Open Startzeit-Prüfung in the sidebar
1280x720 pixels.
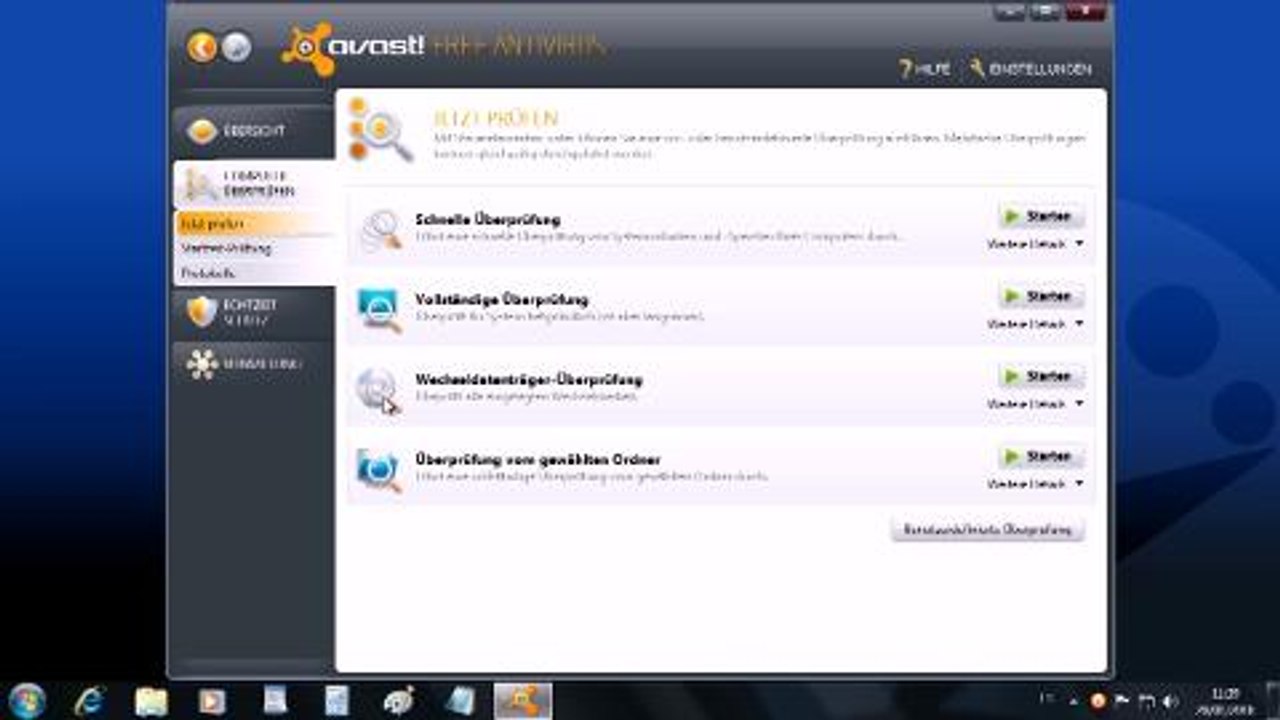coord(253,248)
